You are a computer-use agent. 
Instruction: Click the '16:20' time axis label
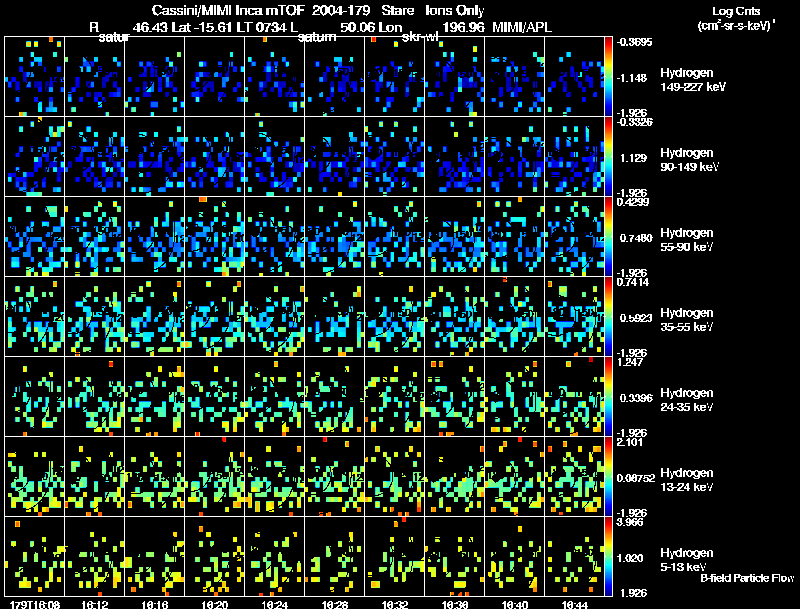click(x=215, y=604)
